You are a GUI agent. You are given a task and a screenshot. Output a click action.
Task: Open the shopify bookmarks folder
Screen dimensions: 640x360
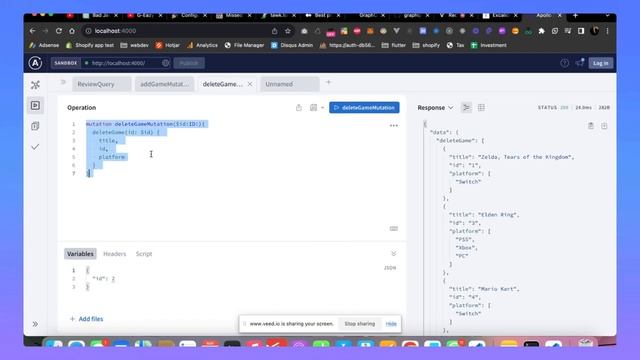pyautogui.click(x=426, y=45)
